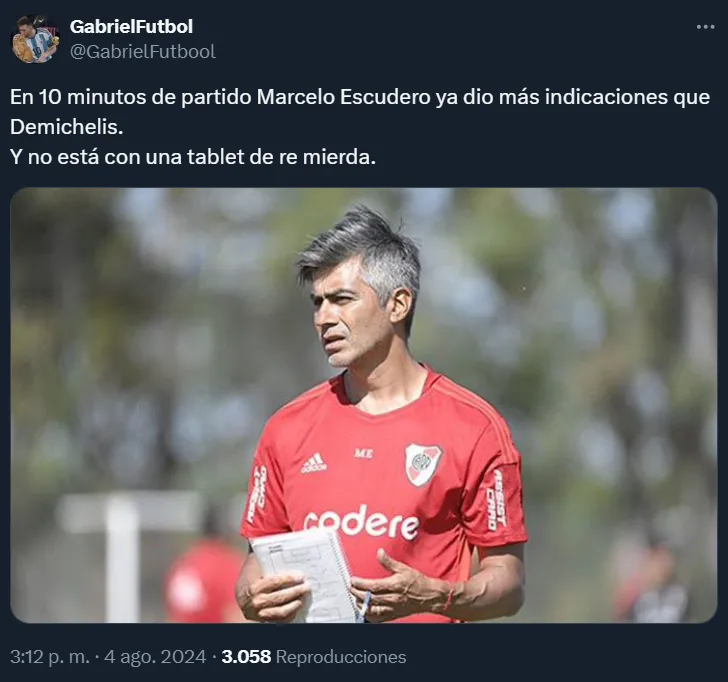The height and width of the screenshot is (682, 728).
Task: Click the codere sponsor logo on shirt
Action: click(362, 523)
